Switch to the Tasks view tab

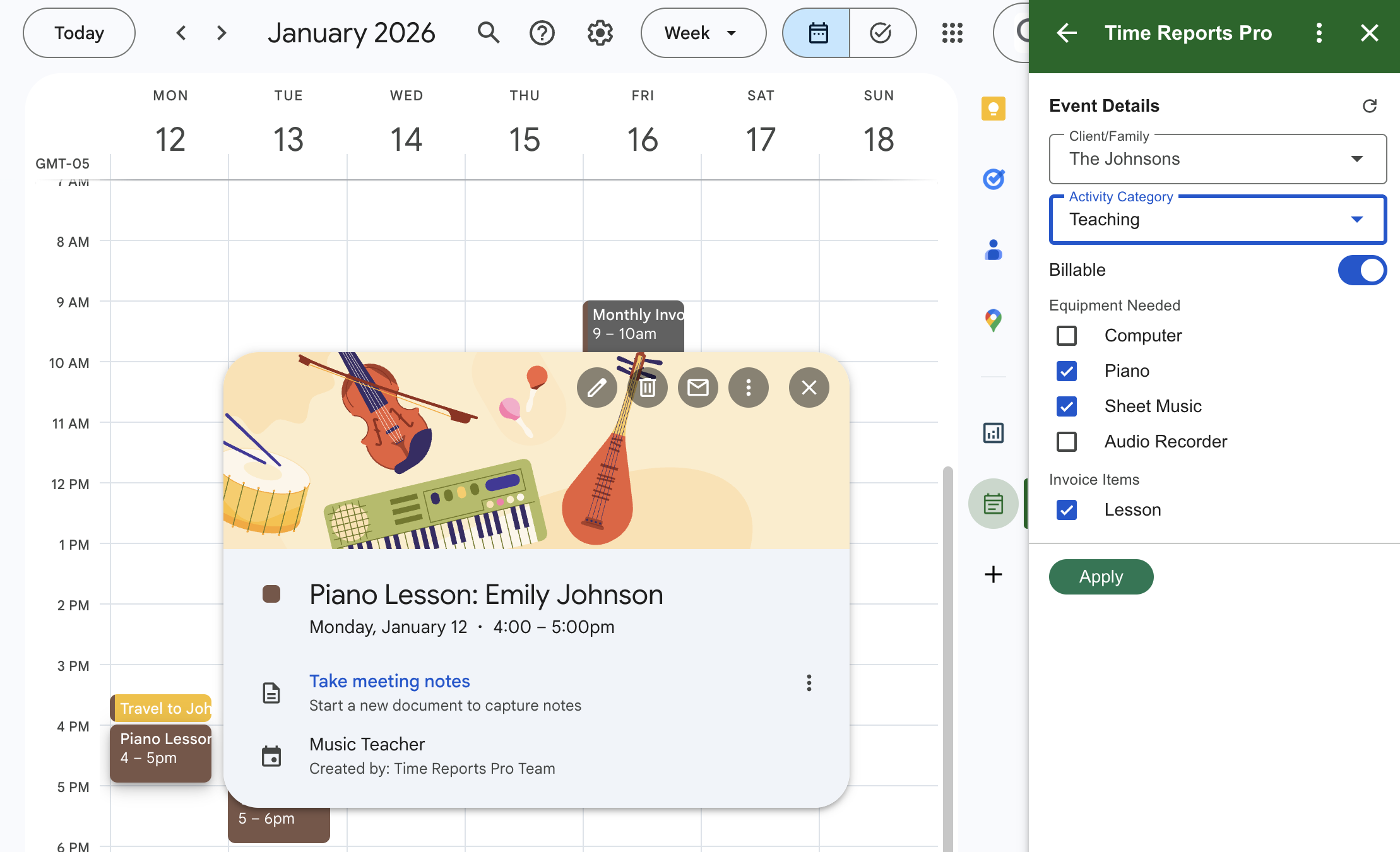881,33
